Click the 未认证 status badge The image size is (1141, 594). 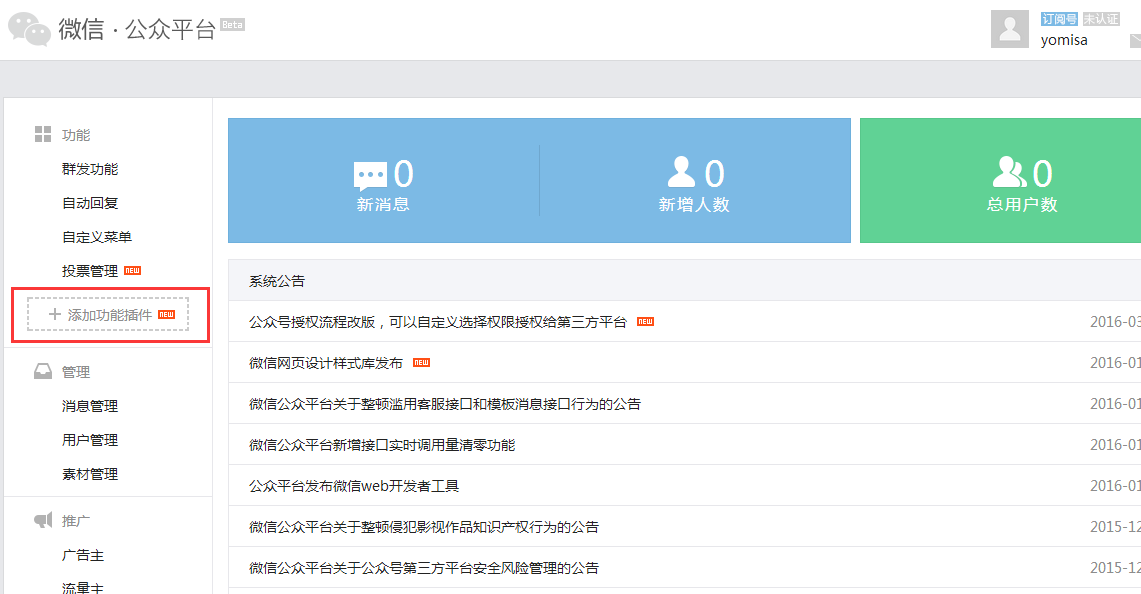point(1100,19)
